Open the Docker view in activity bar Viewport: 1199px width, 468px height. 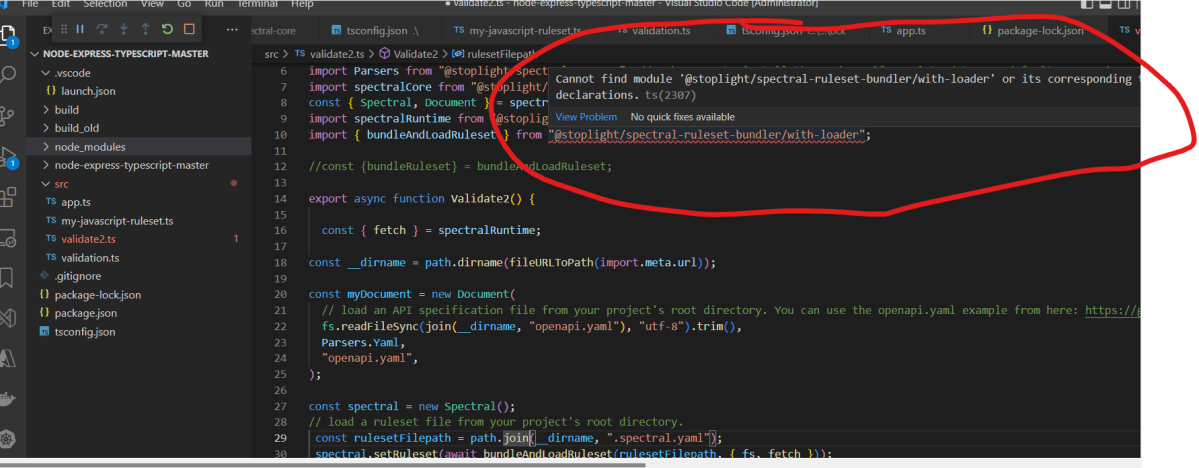point(8,399)
